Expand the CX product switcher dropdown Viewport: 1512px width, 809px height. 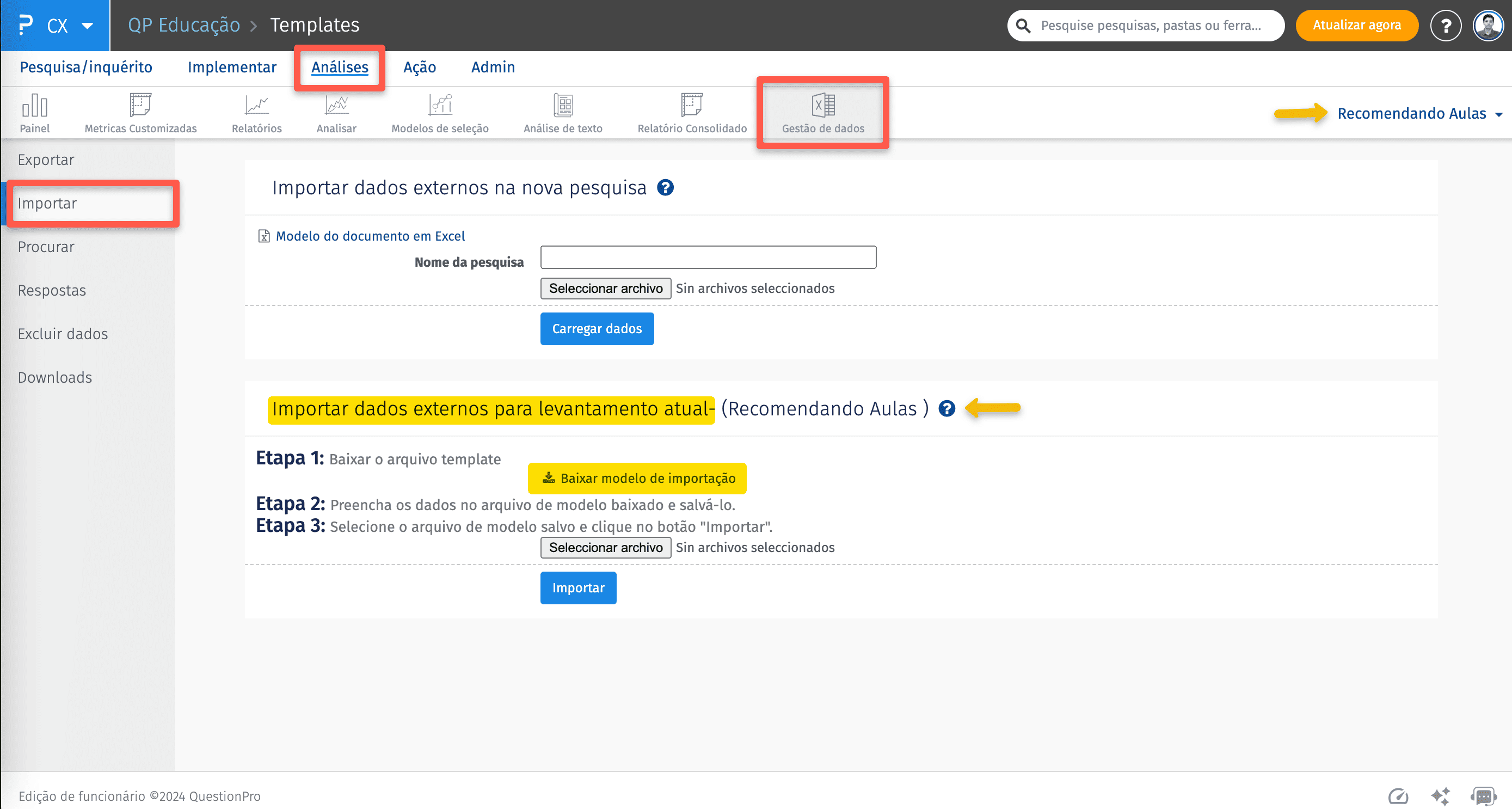click(x=87, y=26)
